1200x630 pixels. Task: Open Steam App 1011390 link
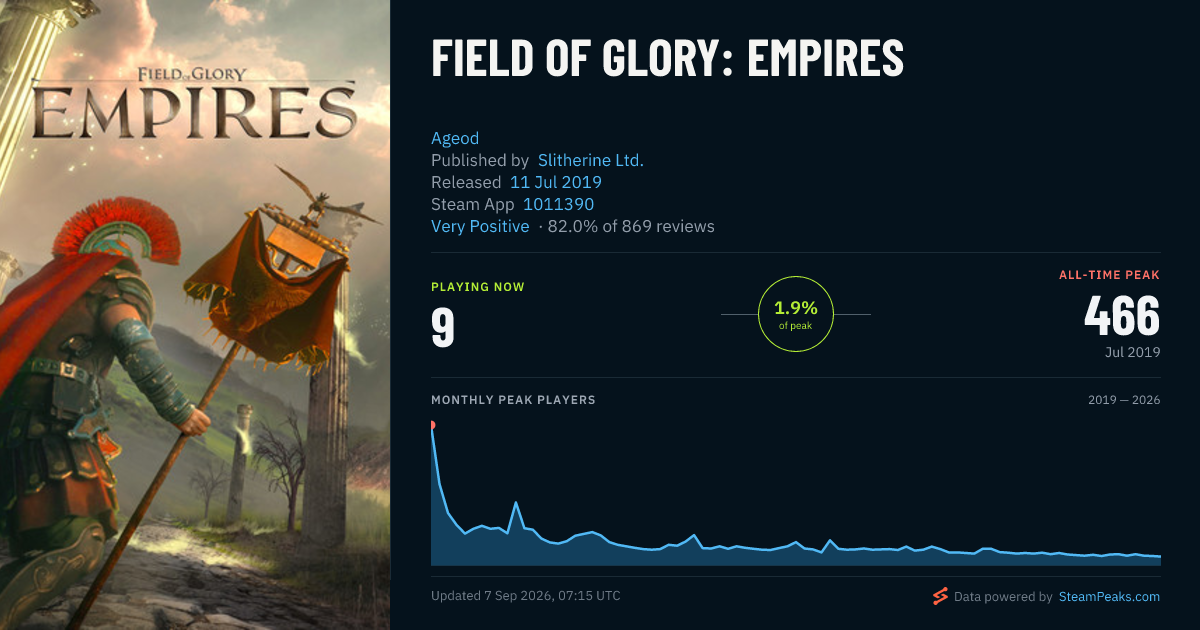[x=559, y=204]
